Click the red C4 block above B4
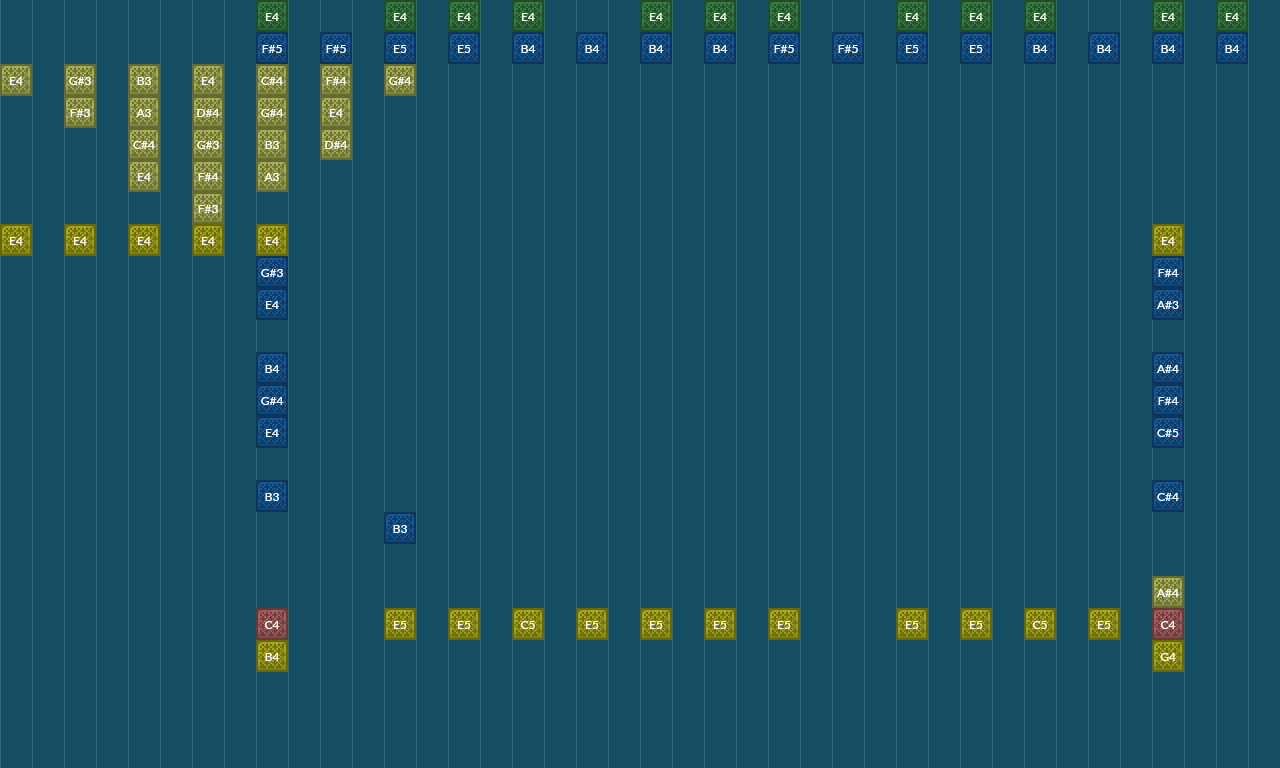The image size is (1280, 768). pyautogui.click(x=272, y=624)
